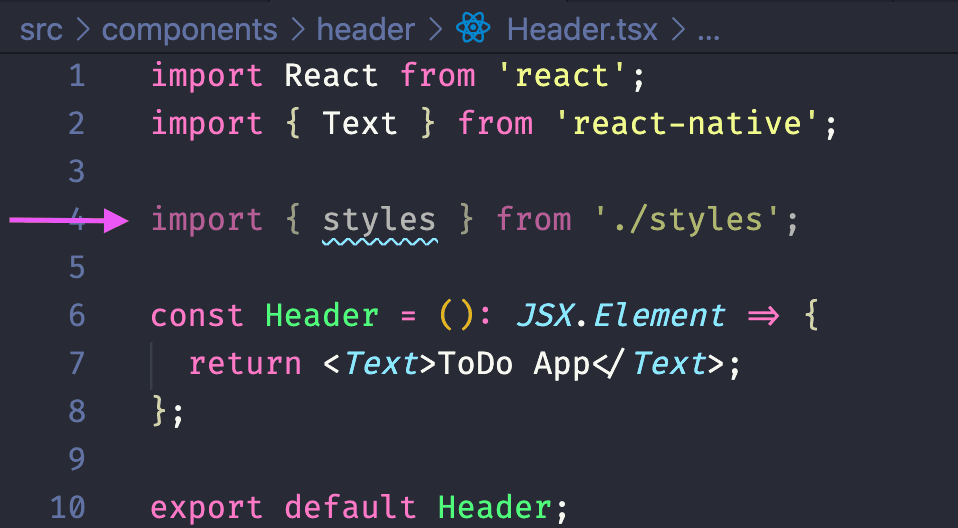Click the pink arrow pointing at line 4
Viewport: 958px width, 528px height.
(x=70, y=221)
